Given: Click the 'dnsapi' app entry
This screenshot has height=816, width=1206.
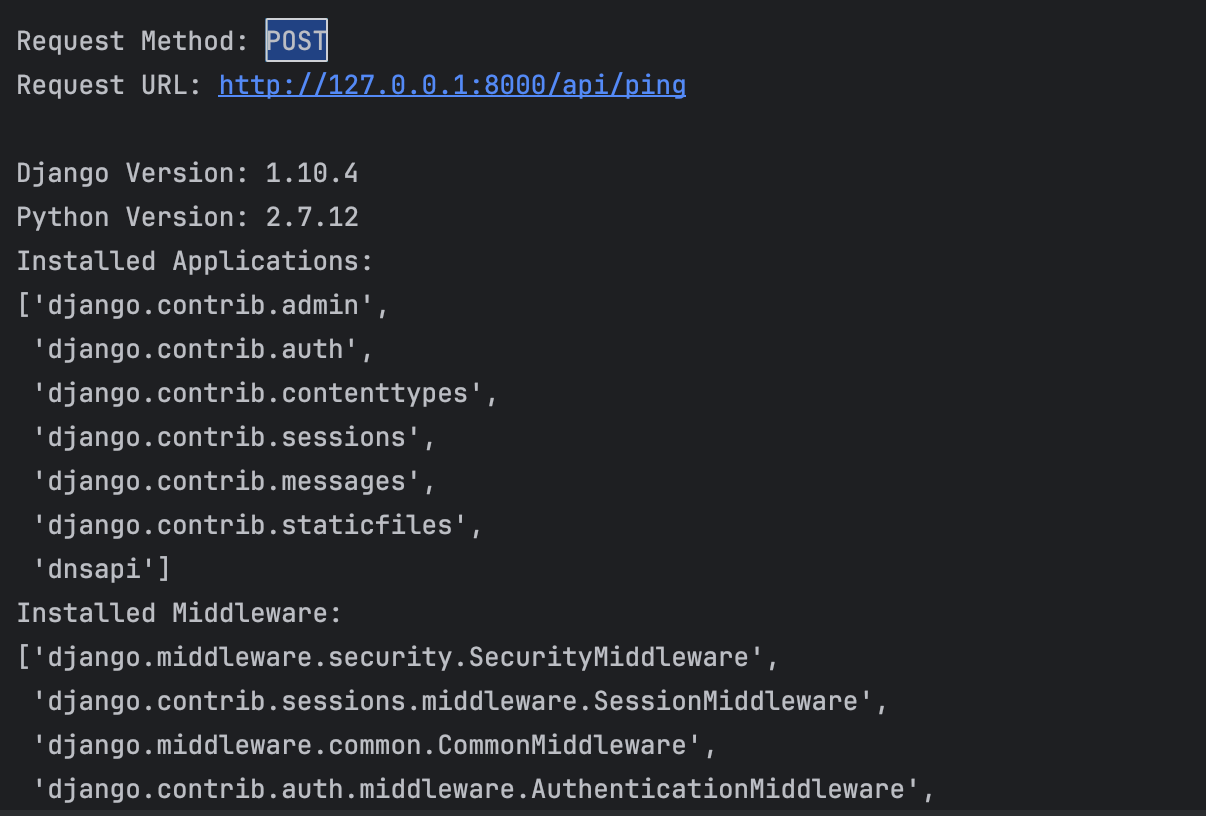Looking at the screenshot, I should pyautogui.click(x=101, y=569).
